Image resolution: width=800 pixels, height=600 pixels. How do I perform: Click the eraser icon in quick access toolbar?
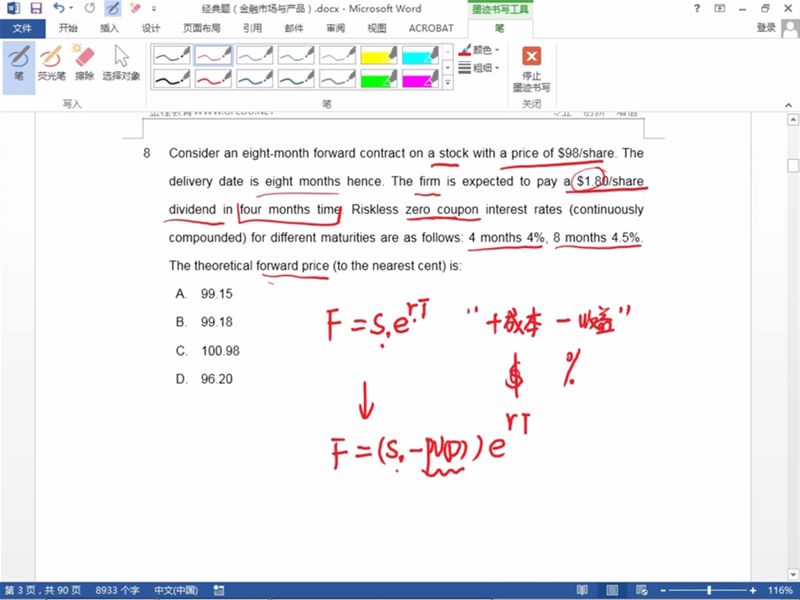[x=135, y=8]
